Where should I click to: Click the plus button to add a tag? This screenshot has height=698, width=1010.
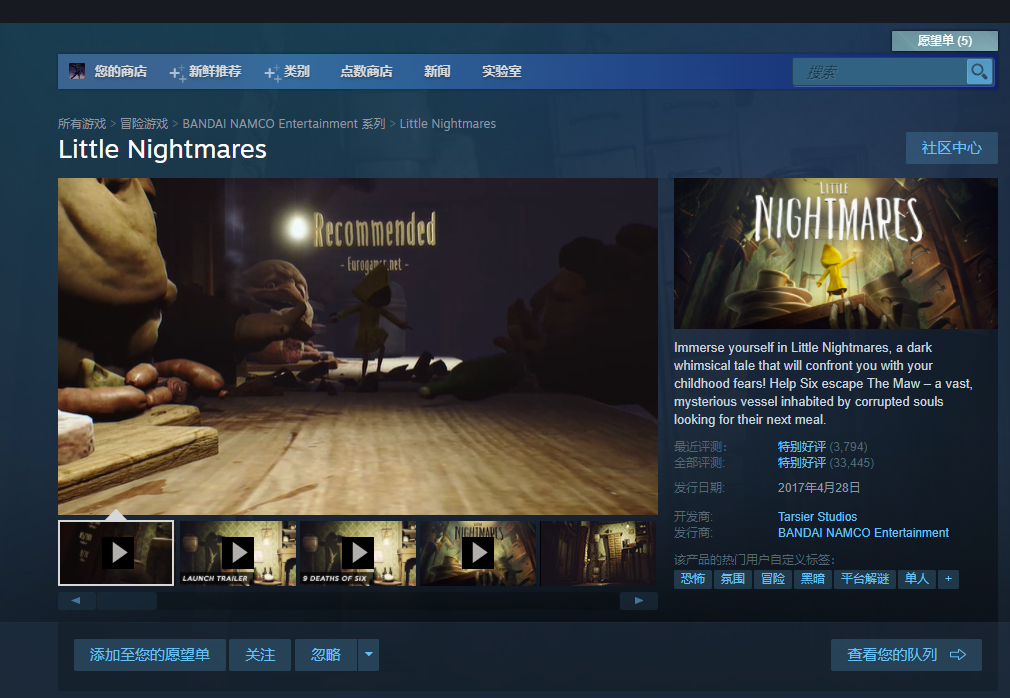tap(948, 579)
